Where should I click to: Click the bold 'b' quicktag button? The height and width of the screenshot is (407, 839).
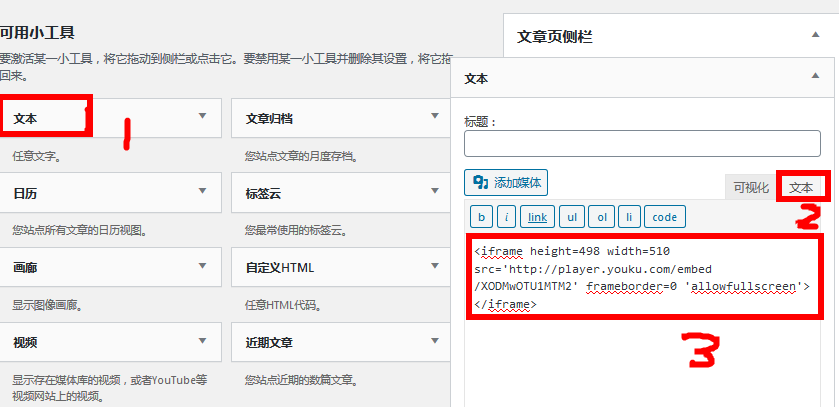pyautogui.click(x=482, y=216)
